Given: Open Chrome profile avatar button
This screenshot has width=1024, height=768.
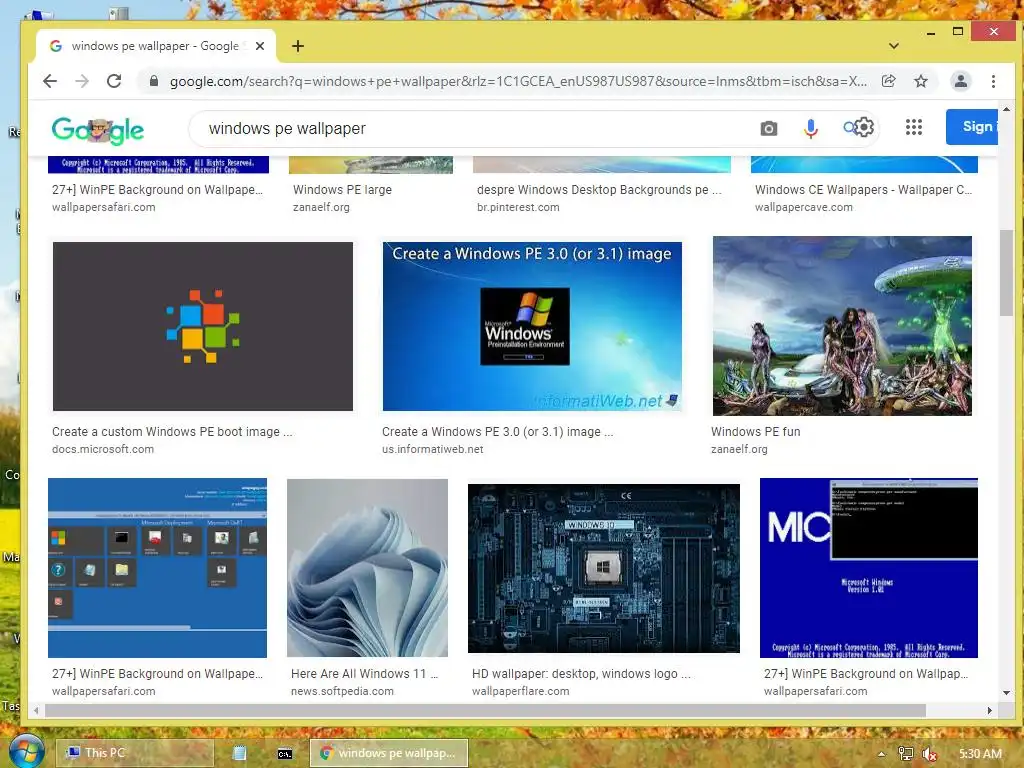Looking at the screenshot, I should (961, 81).
